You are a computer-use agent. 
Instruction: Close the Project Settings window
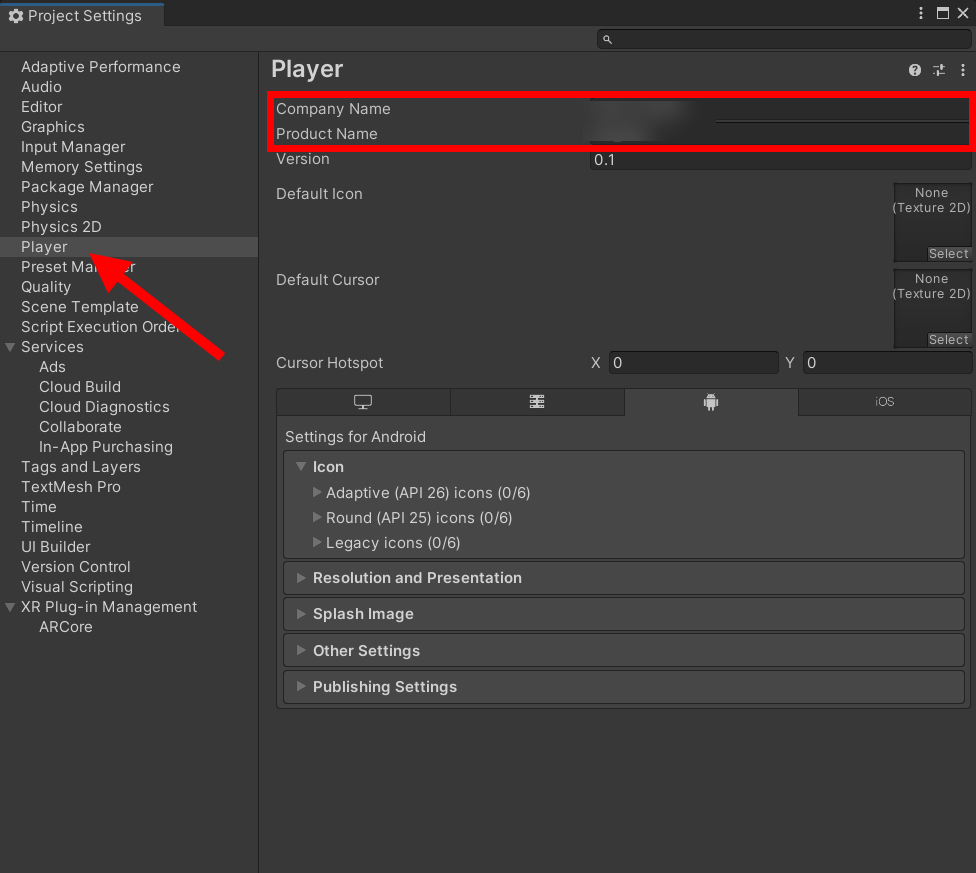962,13
